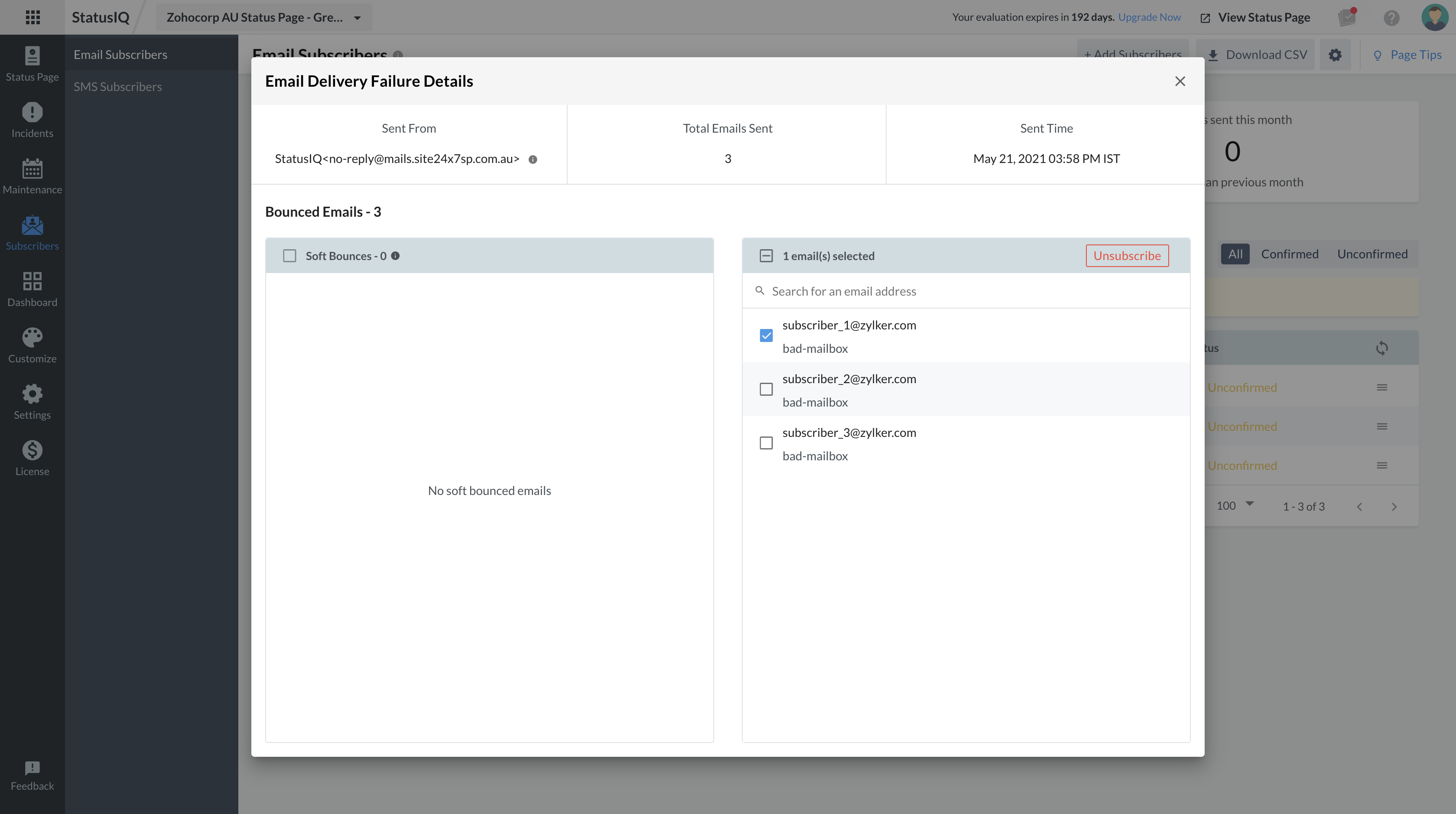Open the Maintenance calendar icon
This screenshot has height=814, width=1456.
pos(32,169)
